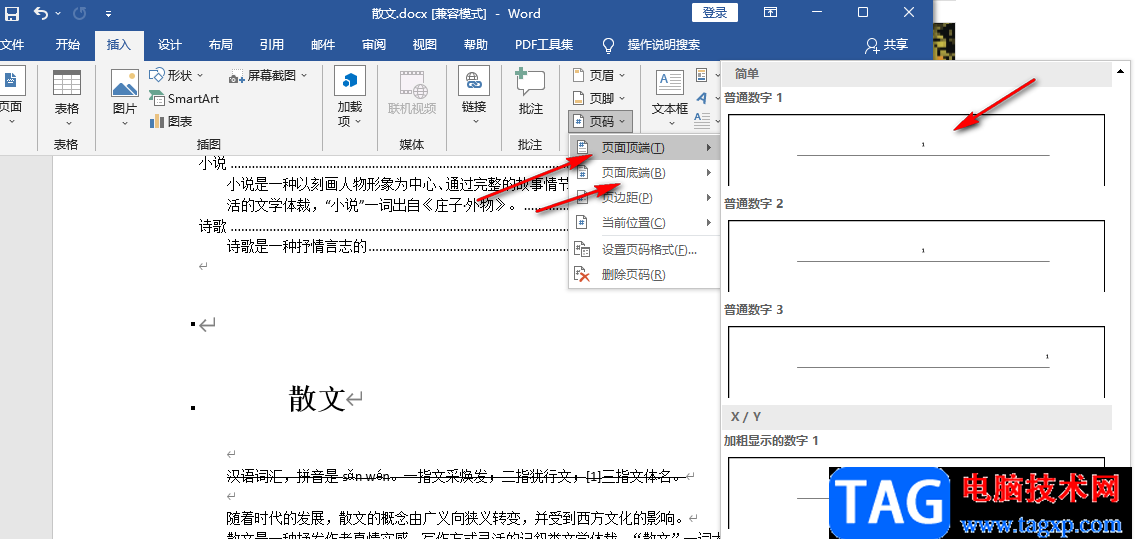Open the 文件 tab

(12, 45)
